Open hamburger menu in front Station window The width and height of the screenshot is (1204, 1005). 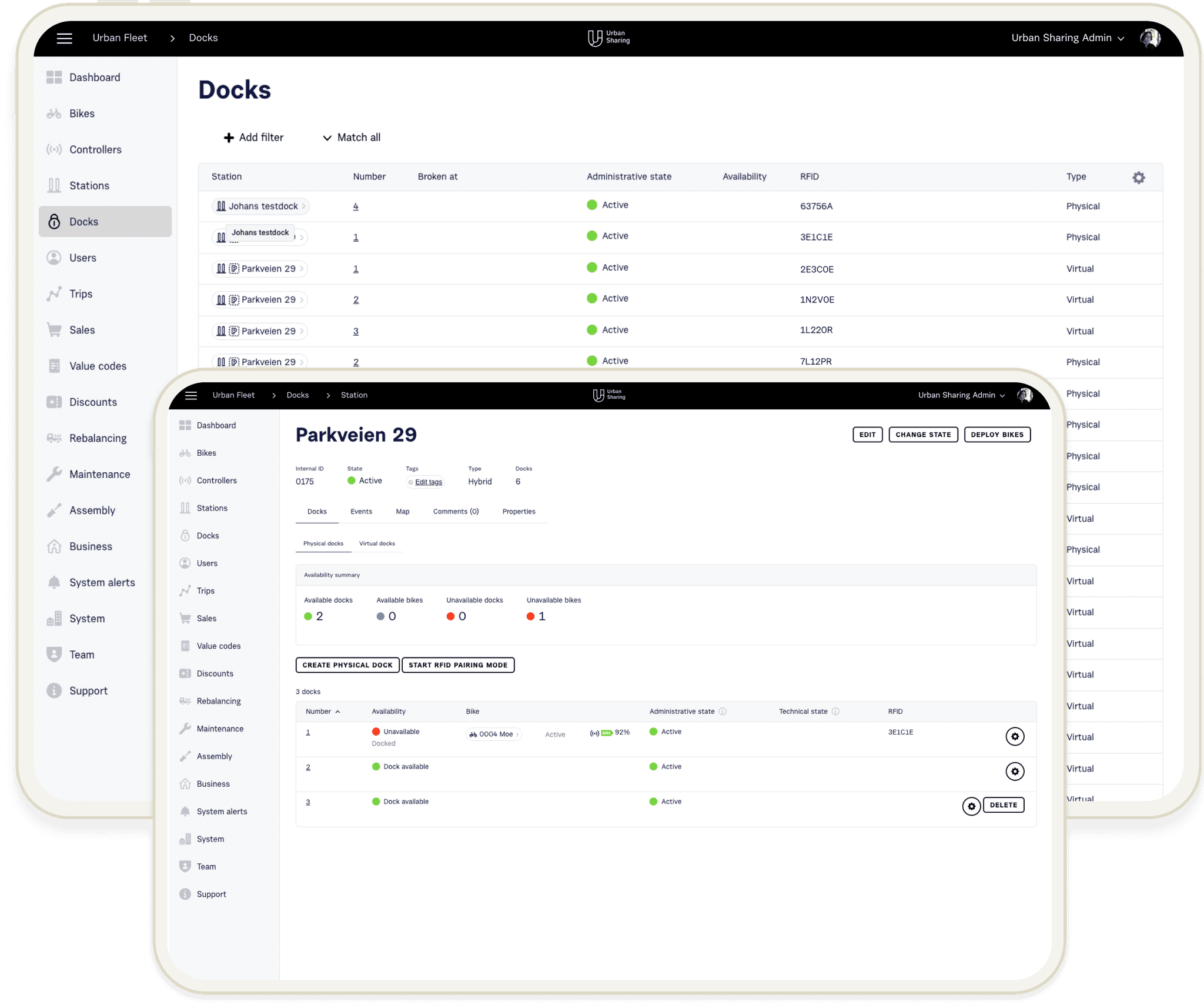point(191,395)
